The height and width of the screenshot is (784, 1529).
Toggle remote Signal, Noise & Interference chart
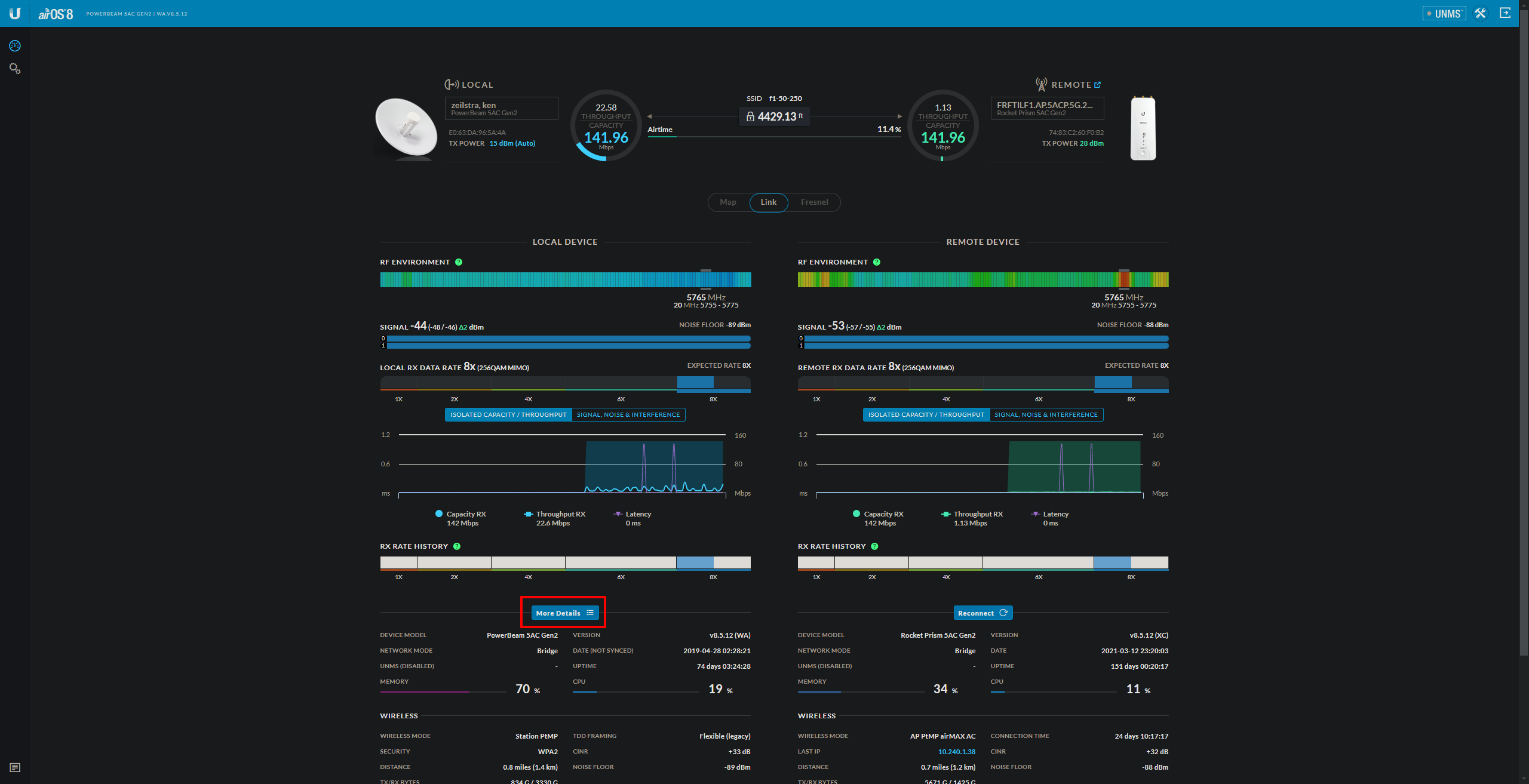(x=1046, y=414)
